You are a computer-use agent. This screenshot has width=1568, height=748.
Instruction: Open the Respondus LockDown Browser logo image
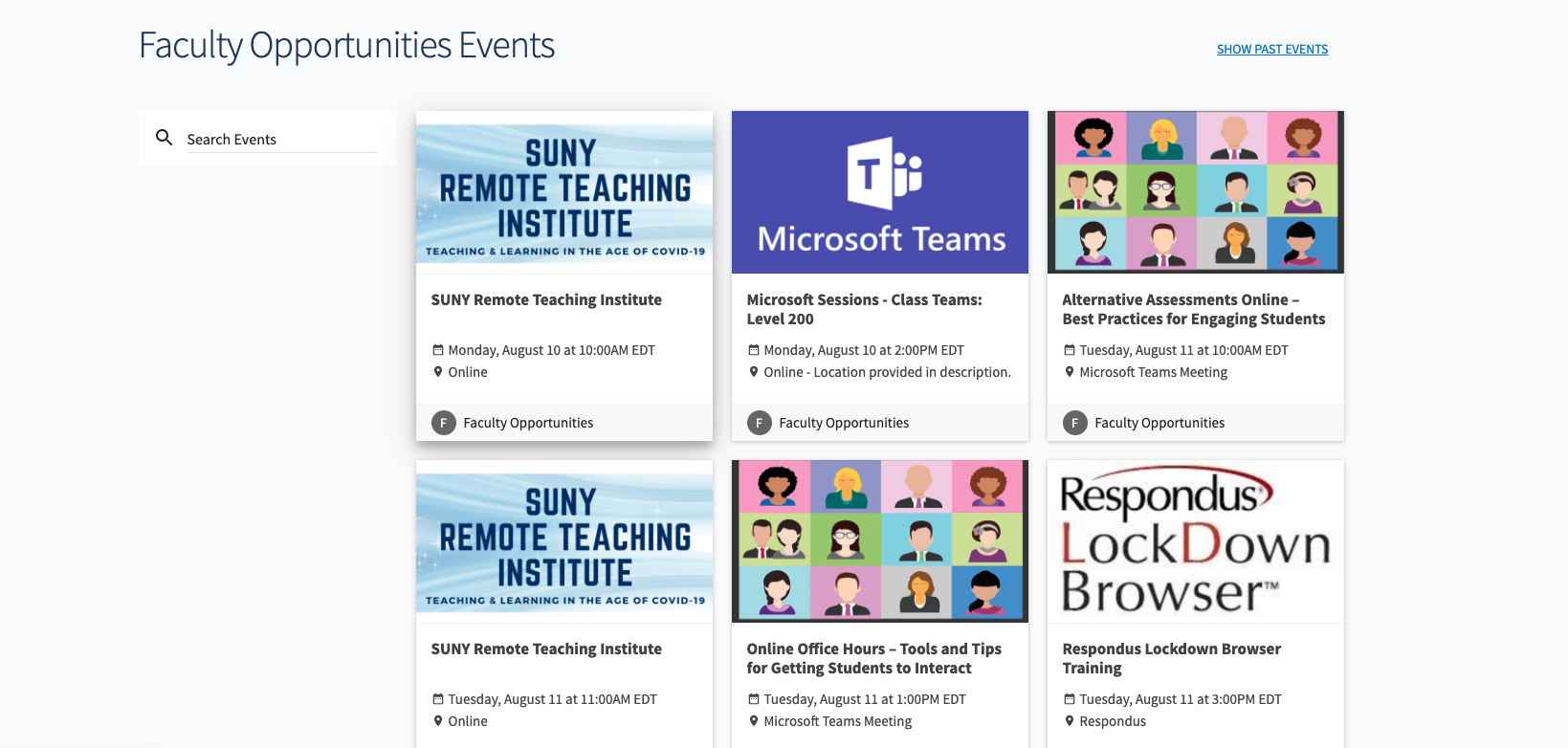(x=1196, y=541)
